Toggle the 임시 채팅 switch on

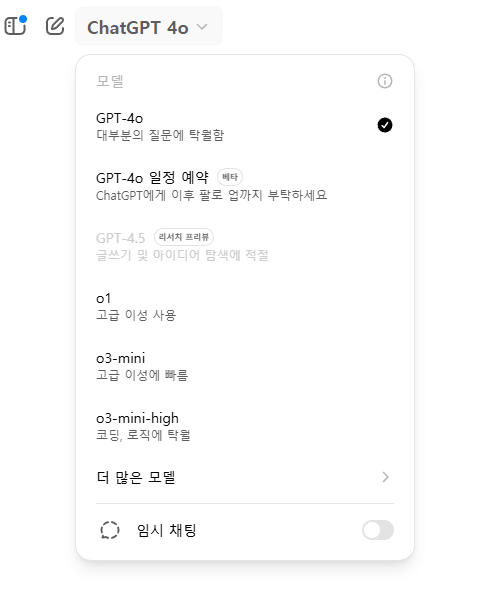tap(378, 530)
